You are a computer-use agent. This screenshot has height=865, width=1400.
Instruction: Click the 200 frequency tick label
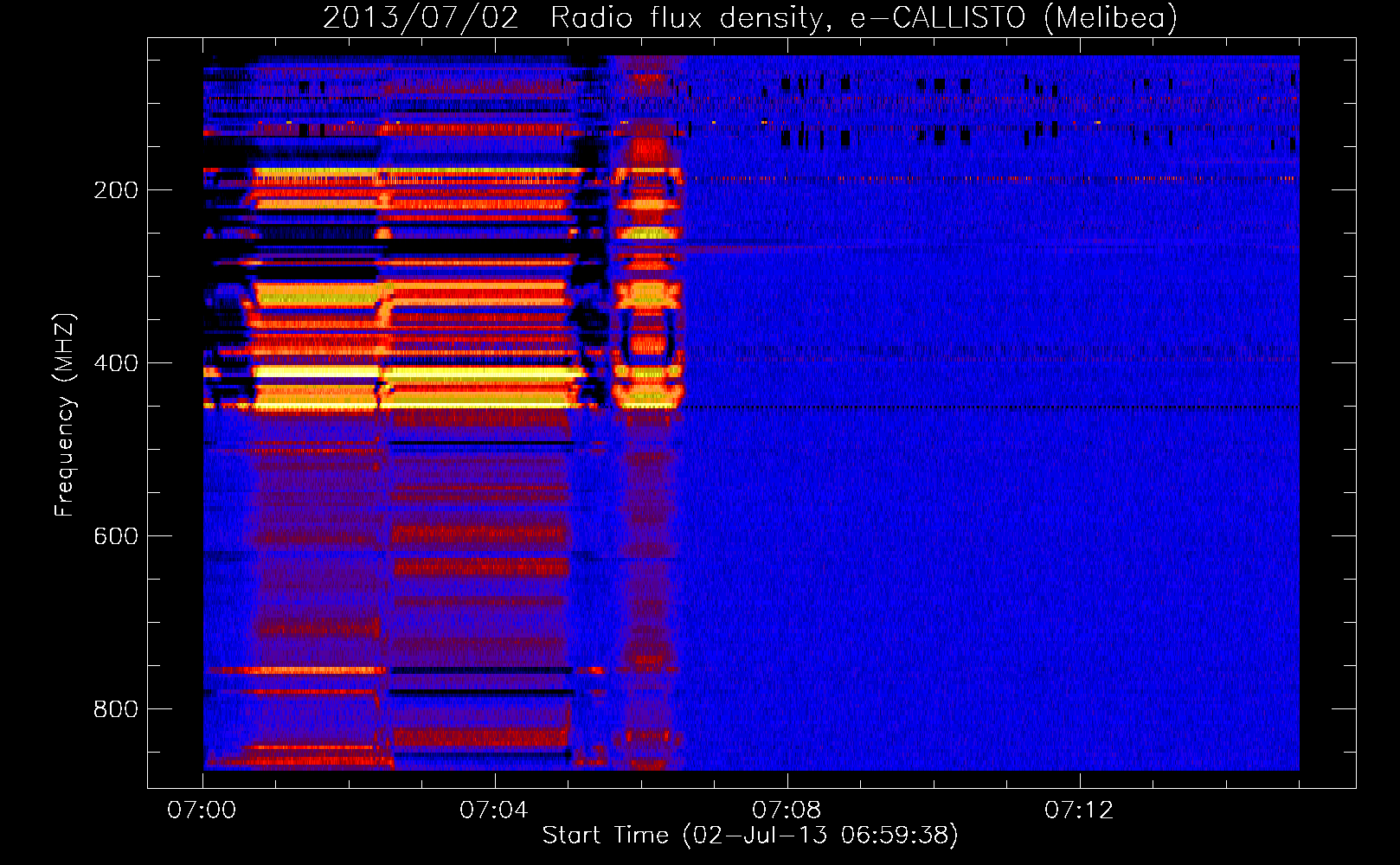coord(116,190)
